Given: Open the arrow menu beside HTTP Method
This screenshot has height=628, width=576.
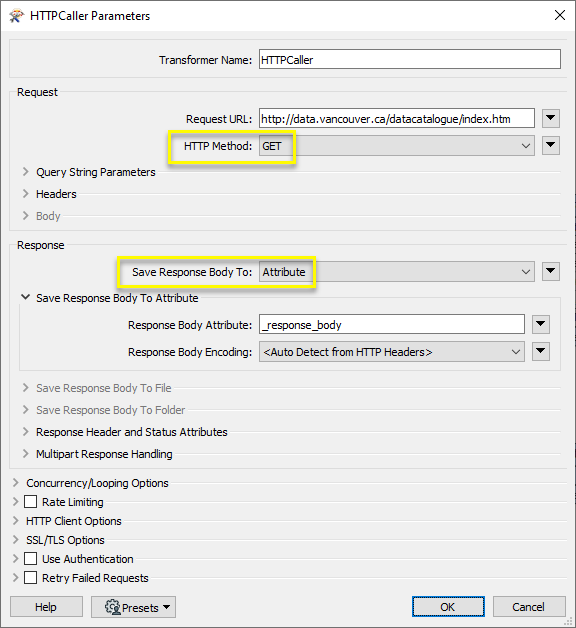Looking at the screenshot, I should [x=551, y=145].
